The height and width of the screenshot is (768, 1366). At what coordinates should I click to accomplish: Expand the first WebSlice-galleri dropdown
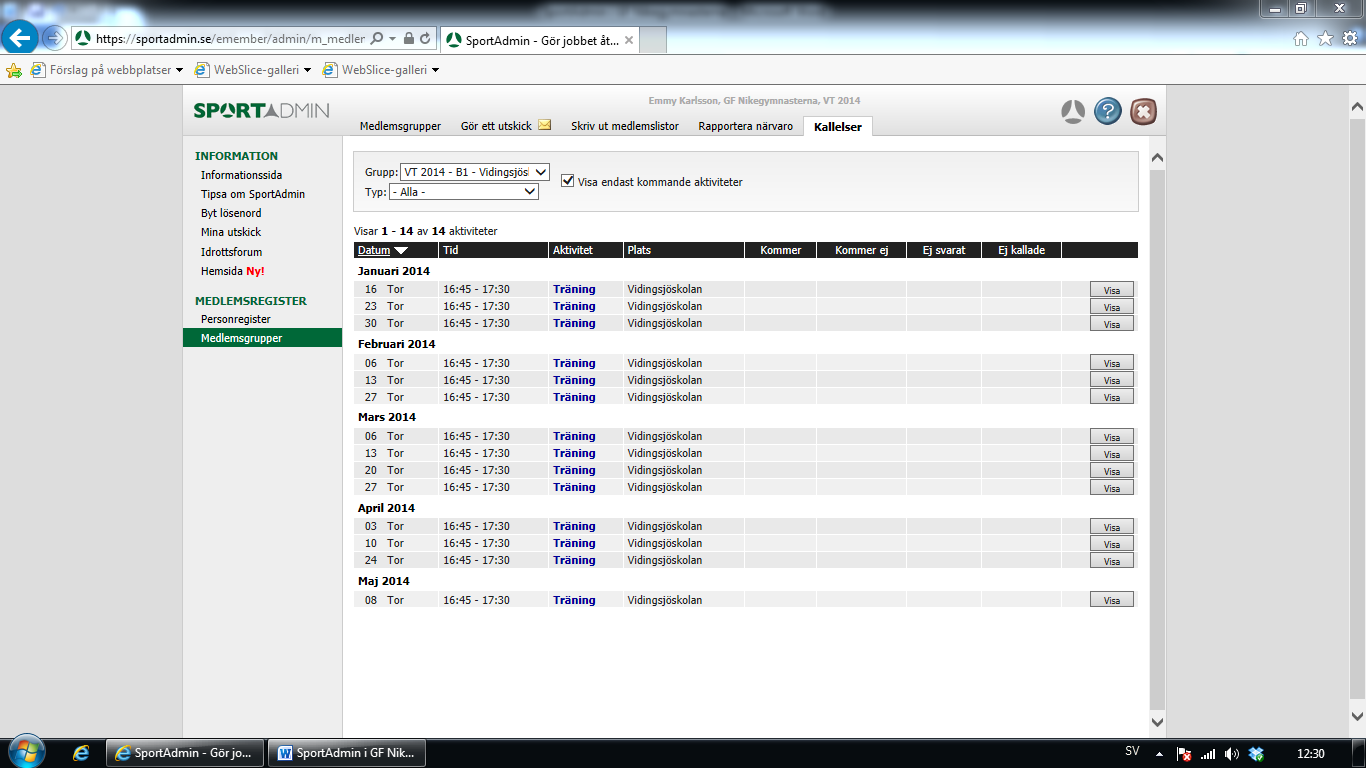[x=306, y=70]
